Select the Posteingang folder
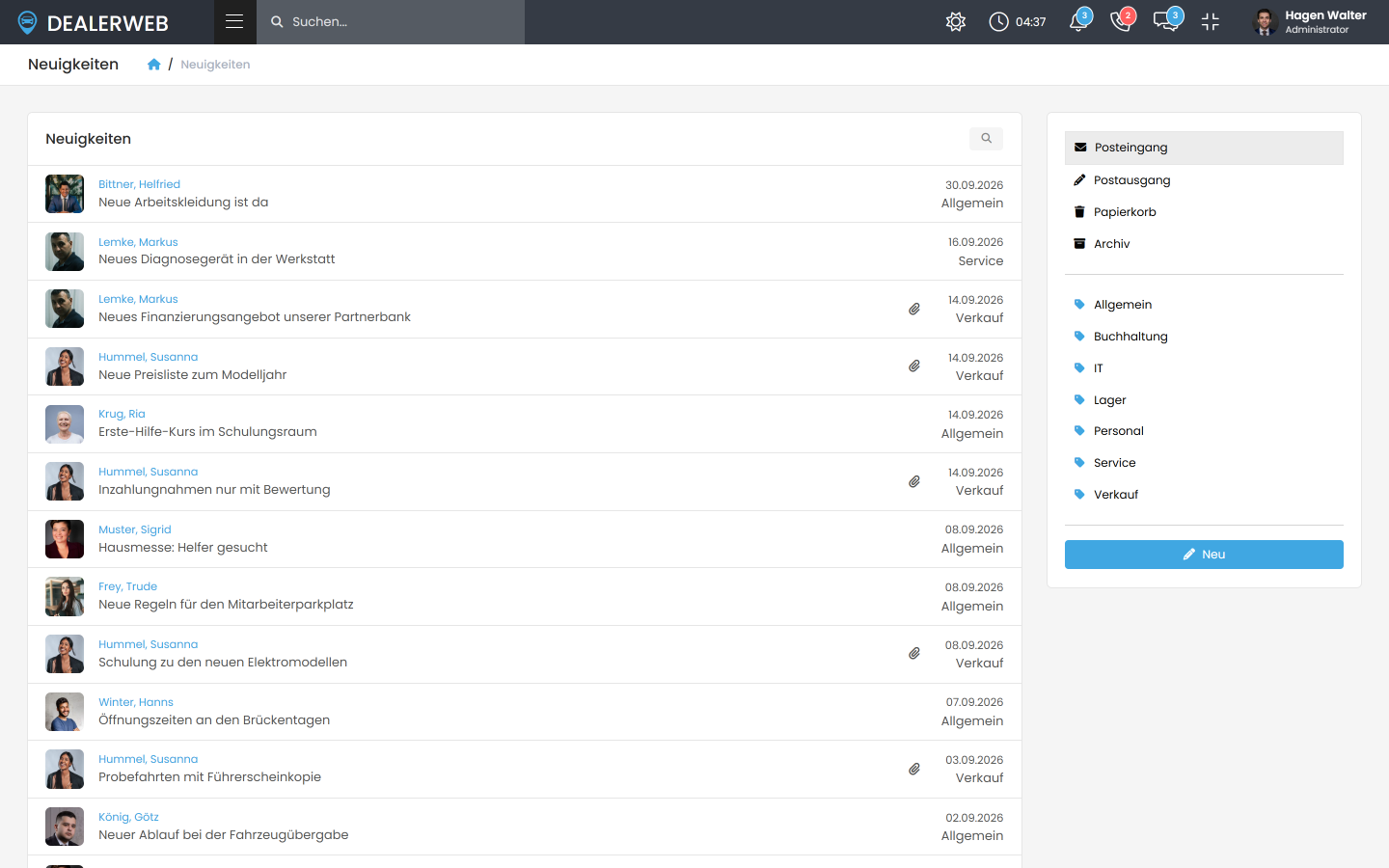 pos(1204,148)
